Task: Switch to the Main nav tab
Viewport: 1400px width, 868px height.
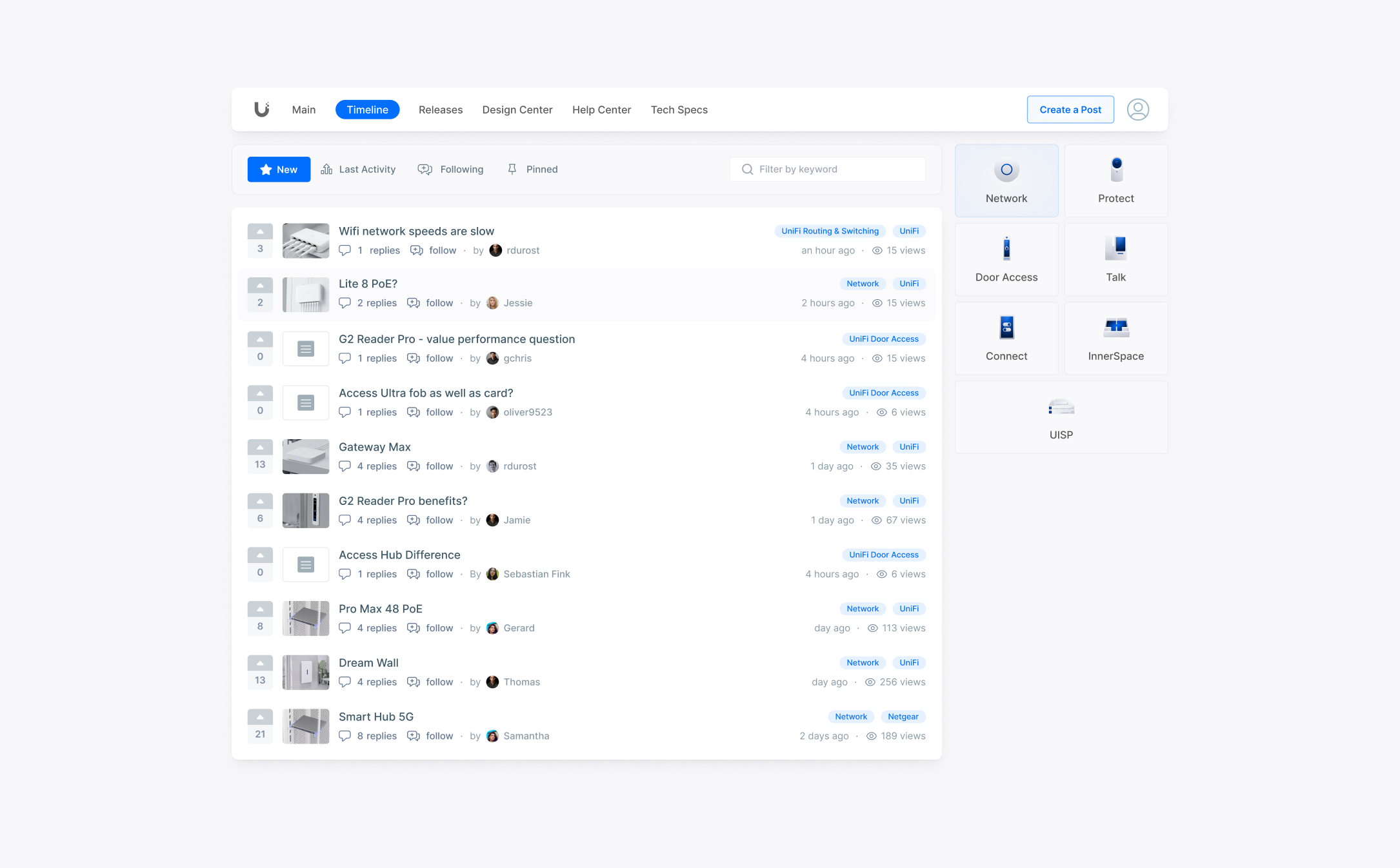Action: [304, 110]
